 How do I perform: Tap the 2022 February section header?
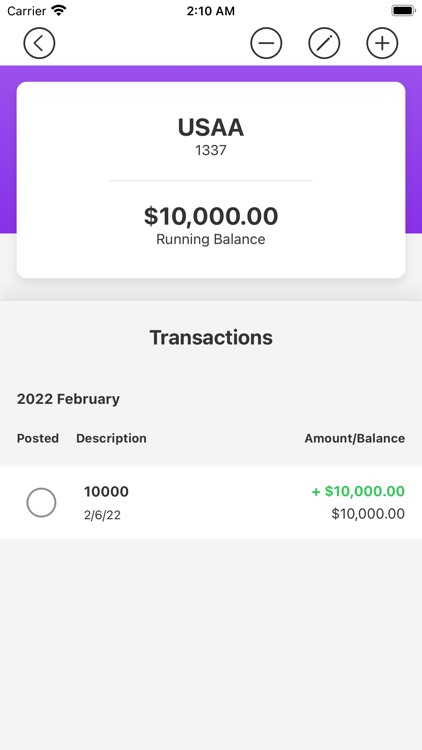(68, 399)
